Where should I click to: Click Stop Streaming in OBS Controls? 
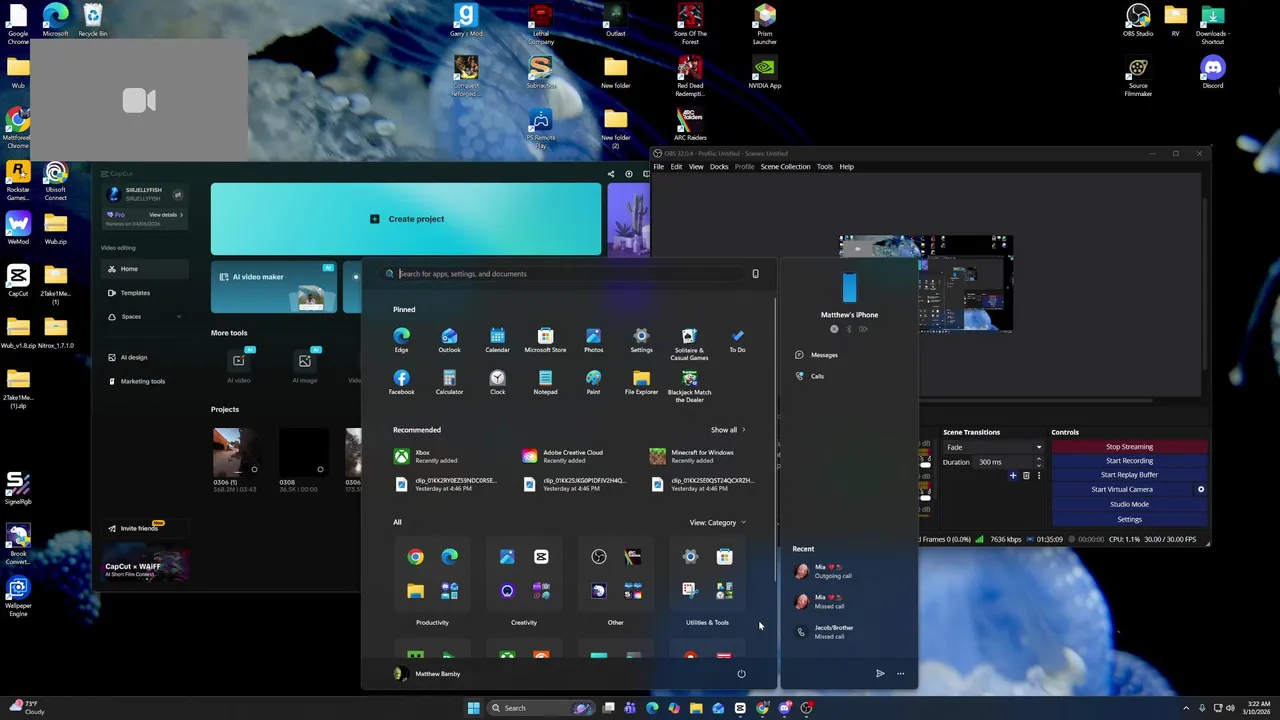point(1129,447)
